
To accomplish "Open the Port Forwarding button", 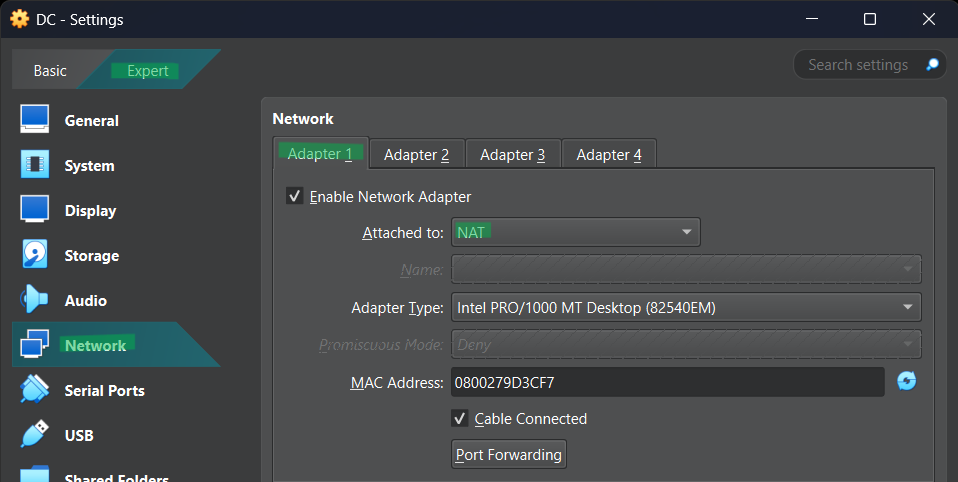I will tap(508, 454).
